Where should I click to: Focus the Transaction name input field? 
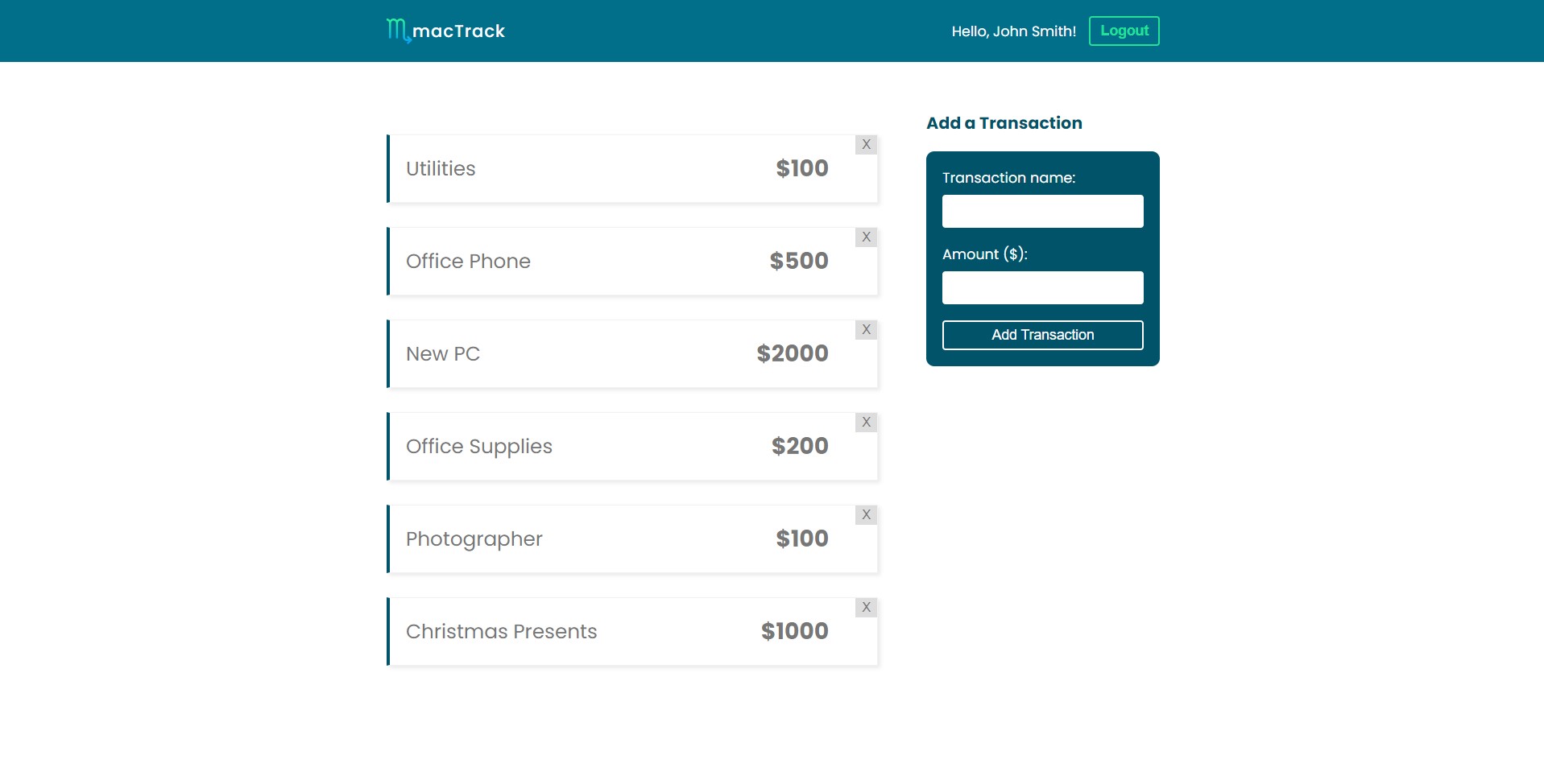click(1042, 212)
